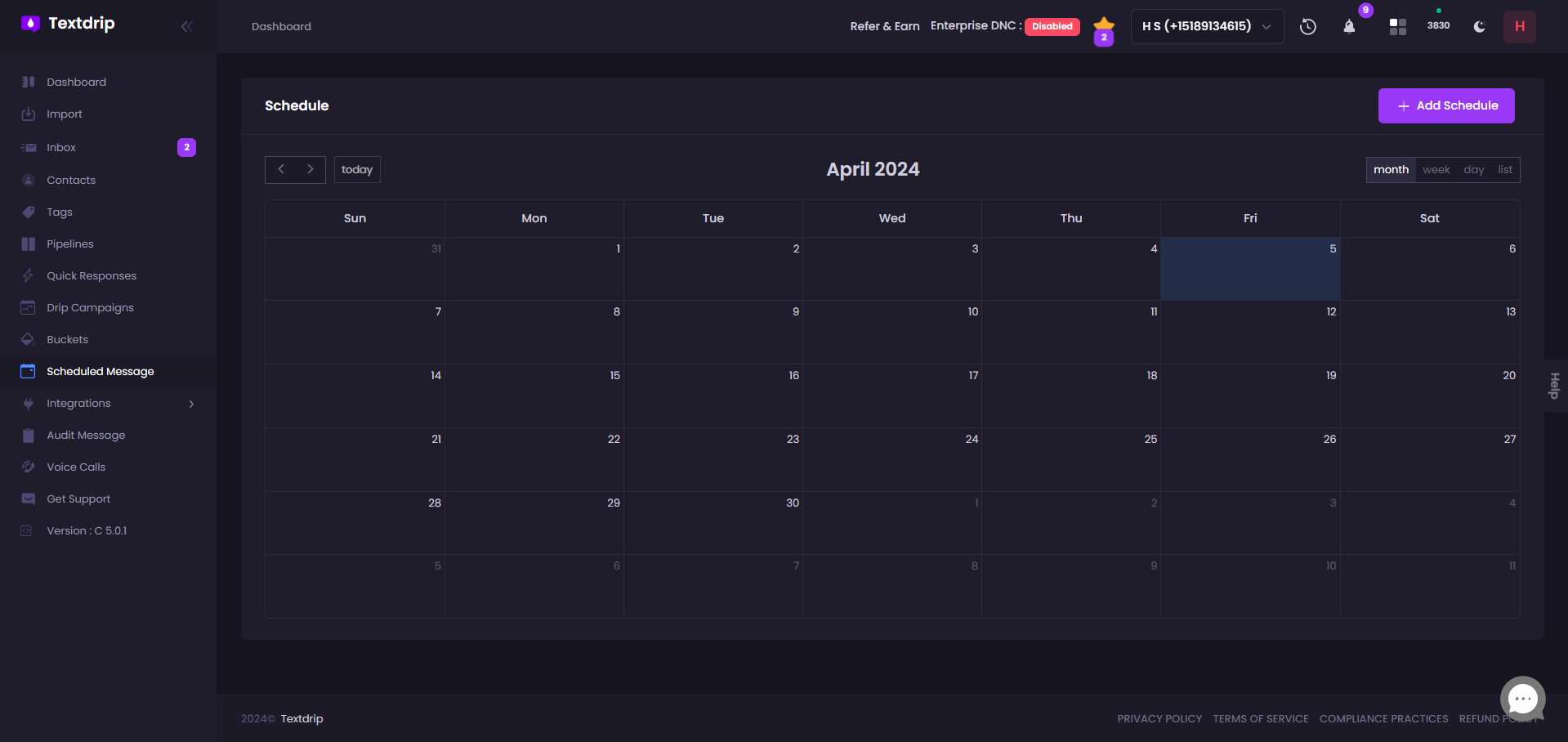Viewport: 1568px width, 742px height.
Task: Open the H user profile menu
Action: point(1519,26)
